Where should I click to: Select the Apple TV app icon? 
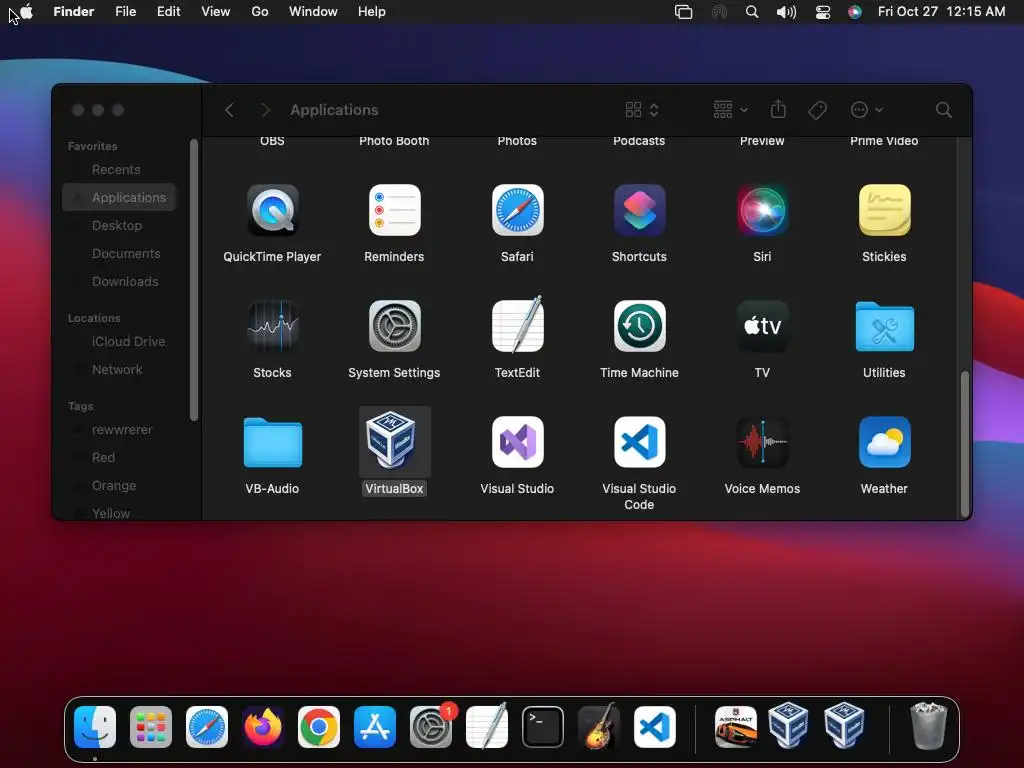(762, 326)
